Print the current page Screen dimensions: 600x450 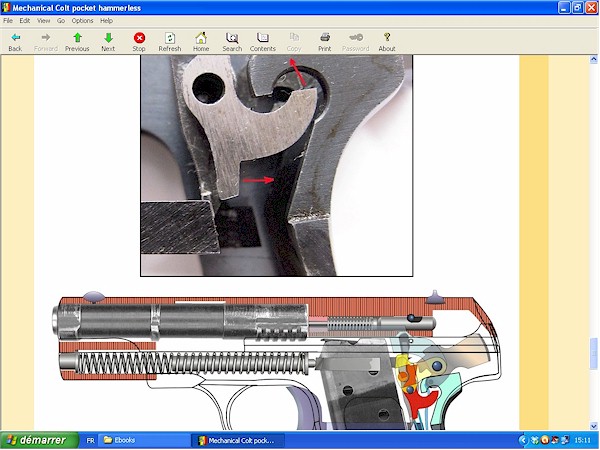pyautogui.click(x=325, y=42)
